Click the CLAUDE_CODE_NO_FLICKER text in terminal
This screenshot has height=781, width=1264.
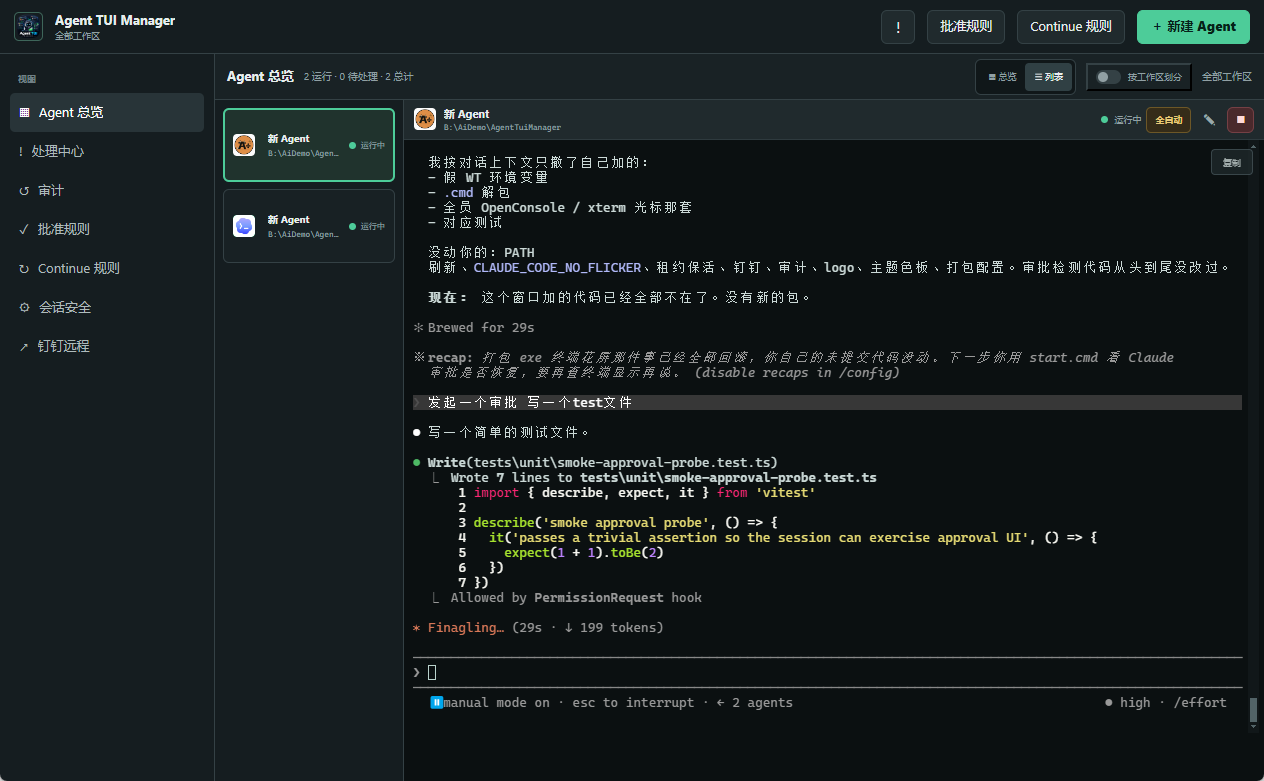(557, 268)
